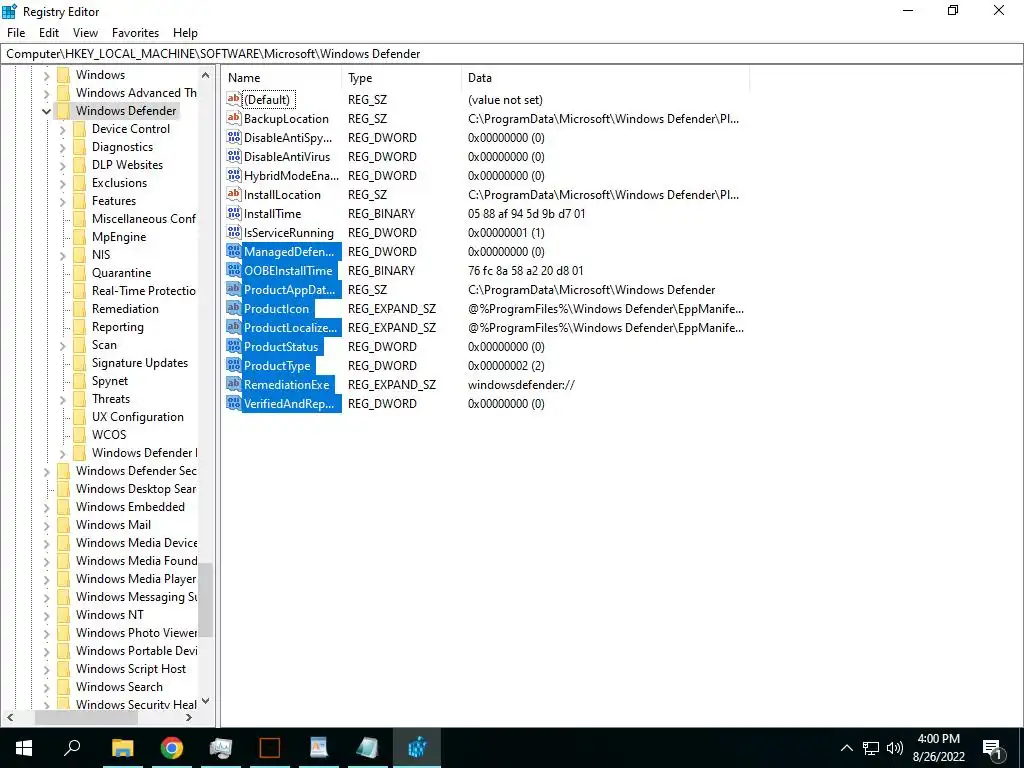Sort values by Data column header
This screenshot has width=1024, height=768.
605,78
